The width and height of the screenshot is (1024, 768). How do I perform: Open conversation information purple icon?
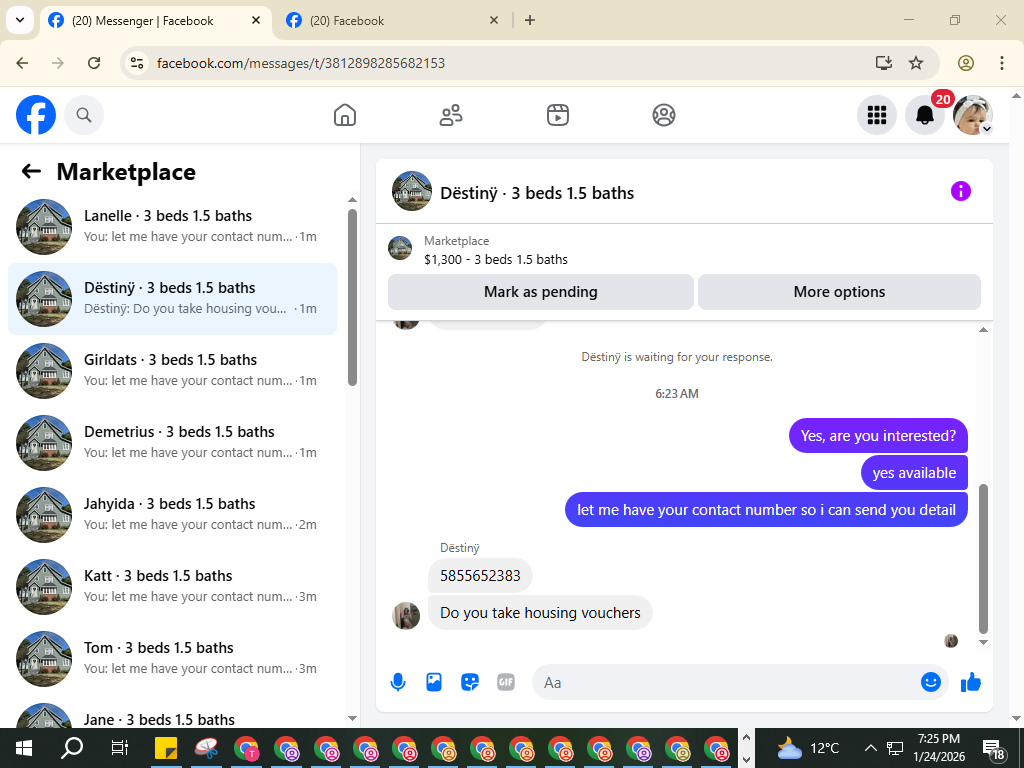pos(961,191)
